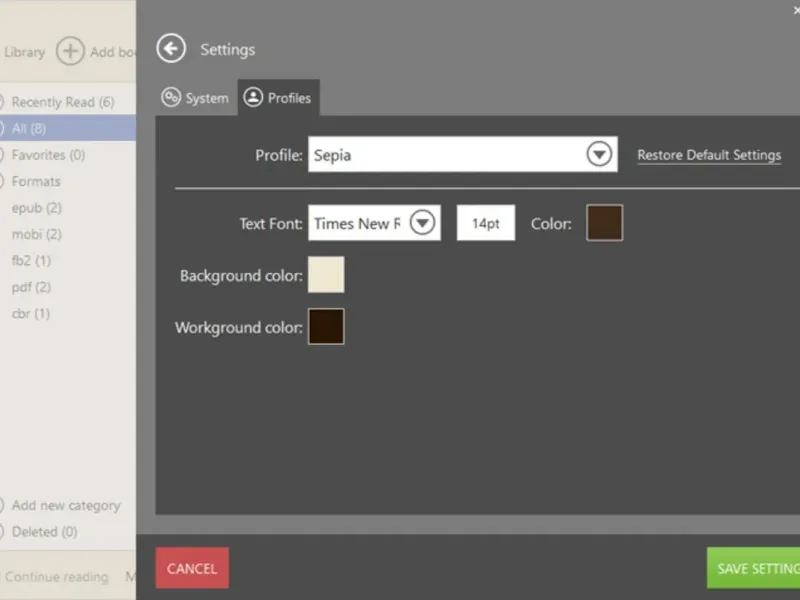Open the Background color swatch

point(326,274)
